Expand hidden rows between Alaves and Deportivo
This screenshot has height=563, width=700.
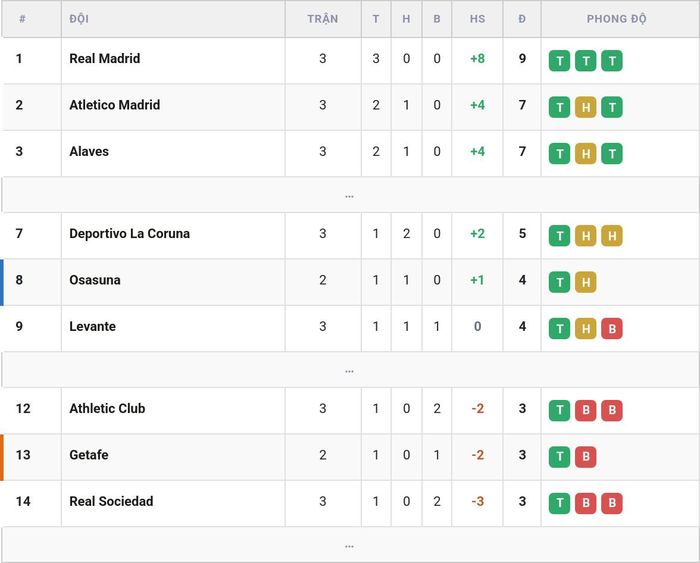point(350,195)
